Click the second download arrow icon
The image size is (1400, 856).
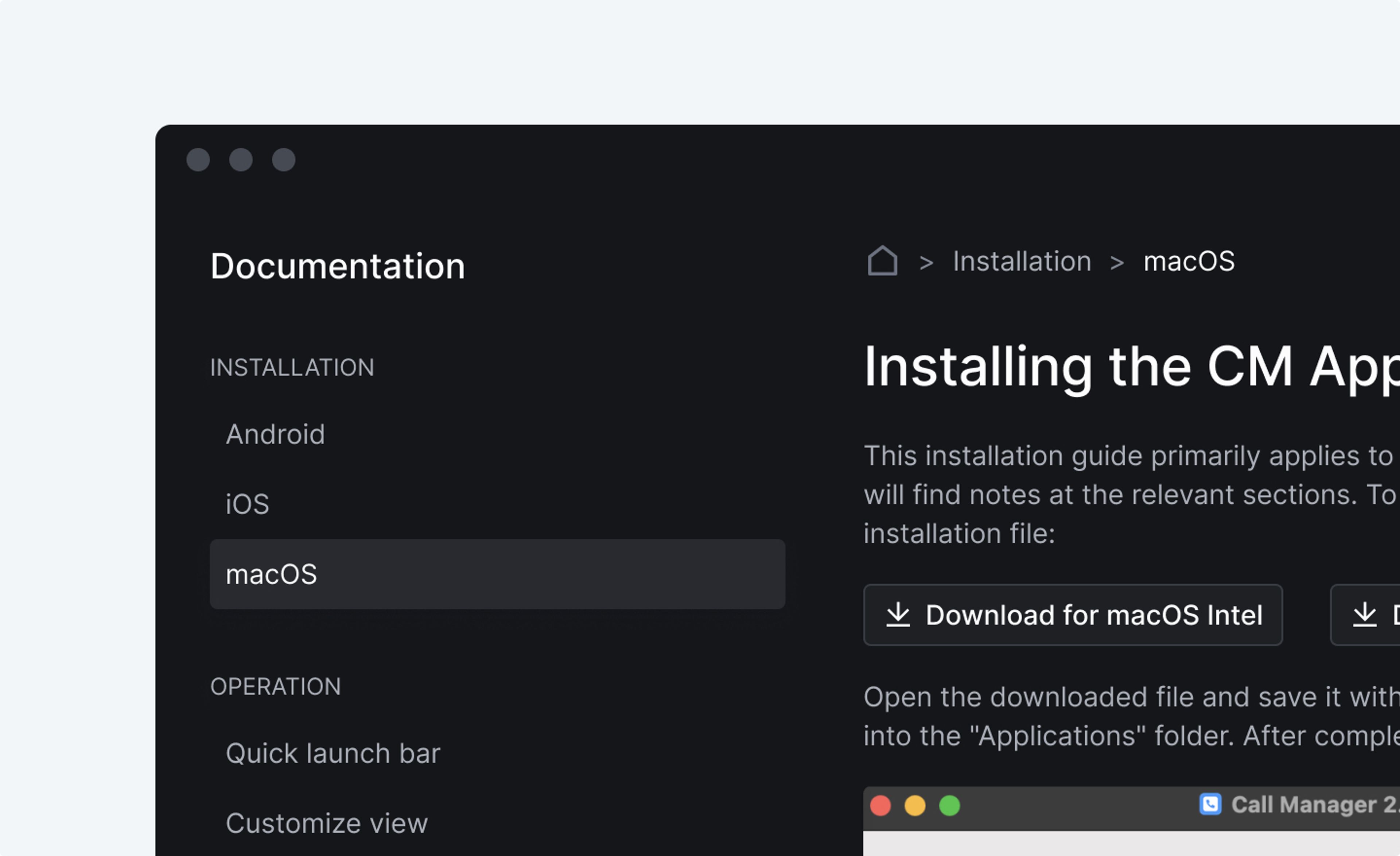1364,615
